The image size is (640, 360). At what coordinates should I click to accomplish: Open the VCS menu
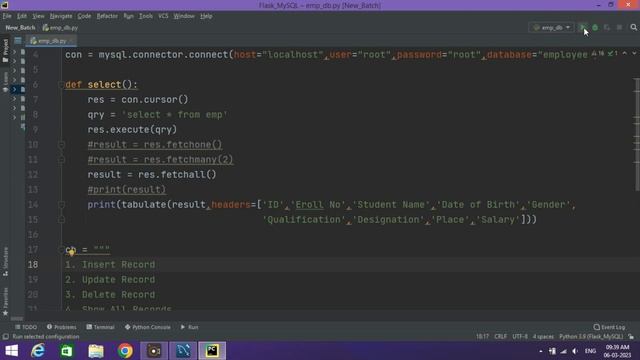click(x=163, y=16)
